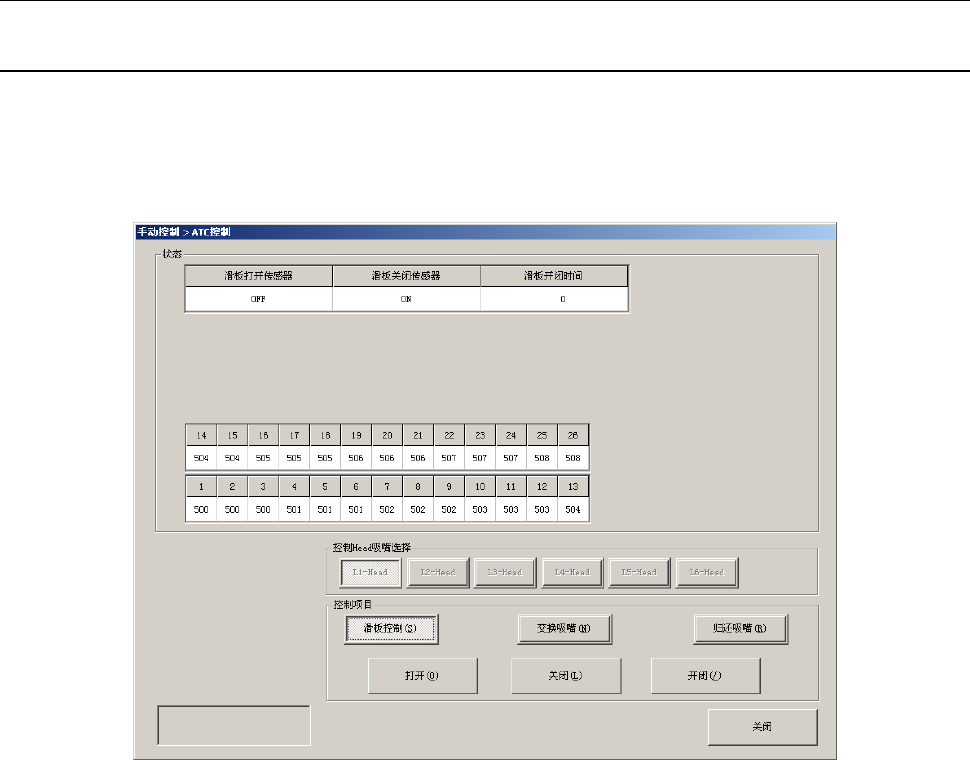Select ATC slot header 25

point(542,435)
